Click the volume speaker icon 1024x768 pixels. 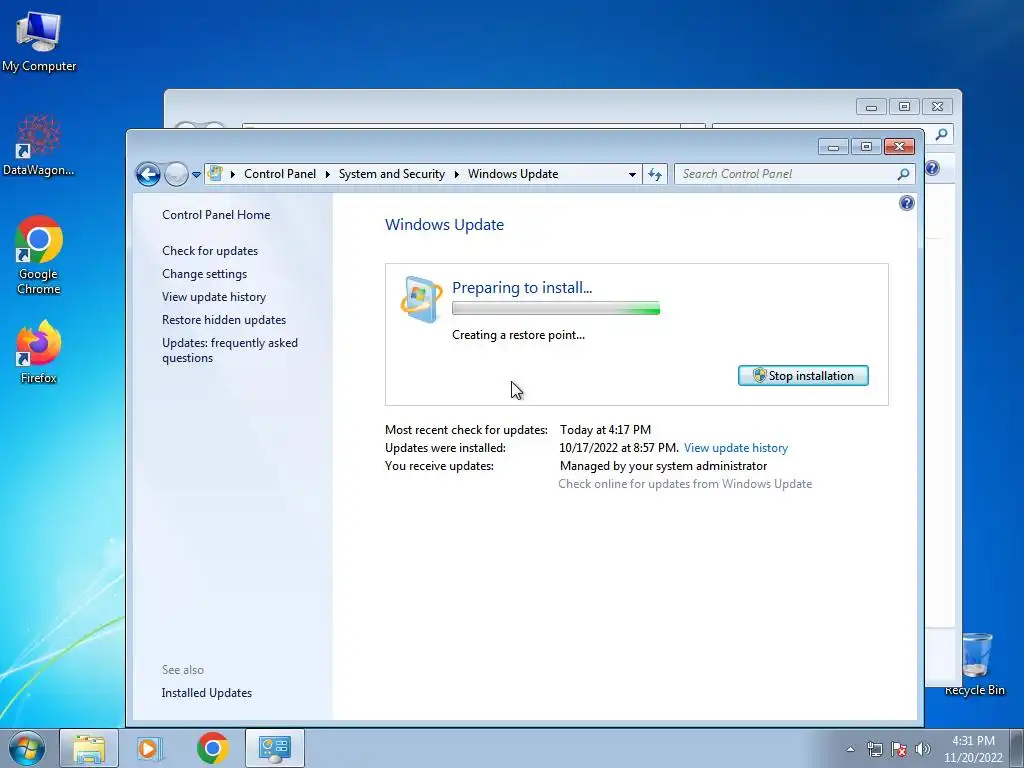click(x=923, y=749)
